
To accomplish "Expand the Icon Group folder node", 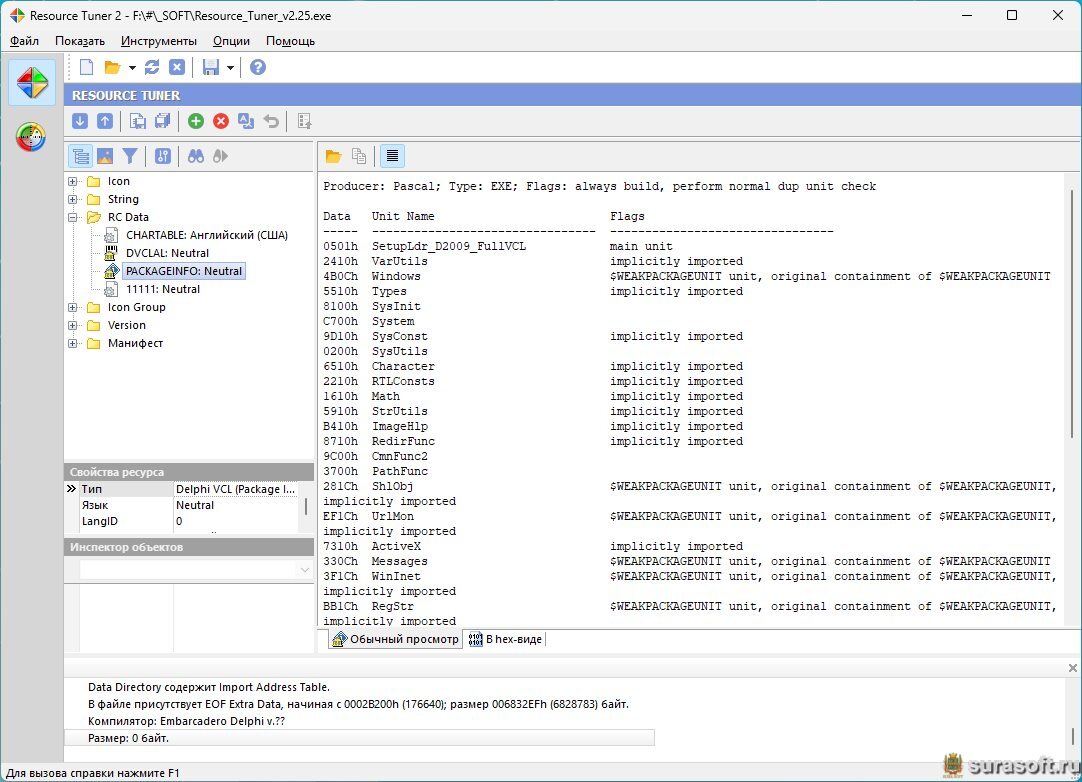I will click(72, 307).
